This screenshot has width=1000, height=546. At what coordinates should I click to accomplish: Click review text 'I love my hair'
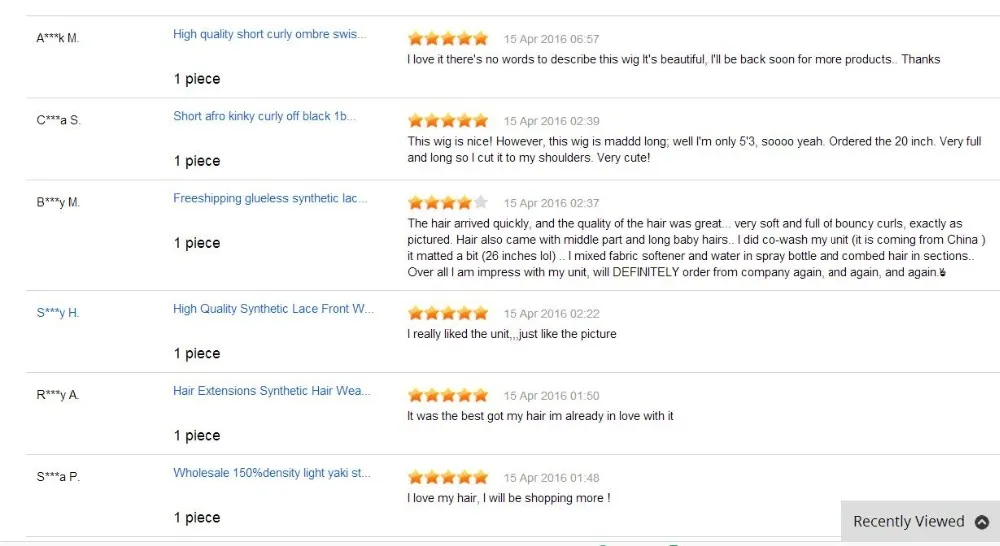point(441,498)
